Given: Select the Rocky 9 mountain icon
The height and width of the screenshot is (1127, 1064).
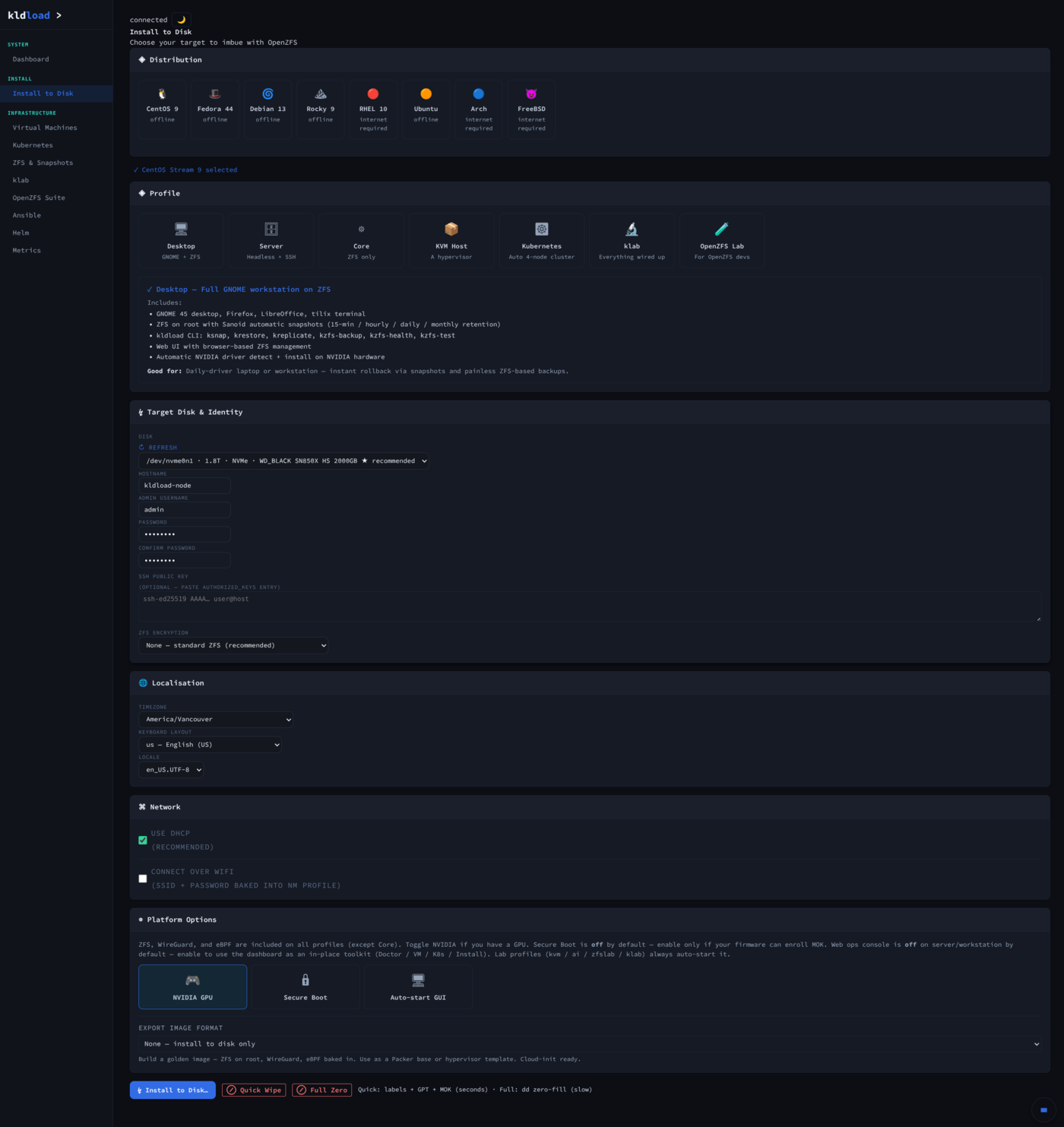Looking at the screenshot, I should 321,93.
